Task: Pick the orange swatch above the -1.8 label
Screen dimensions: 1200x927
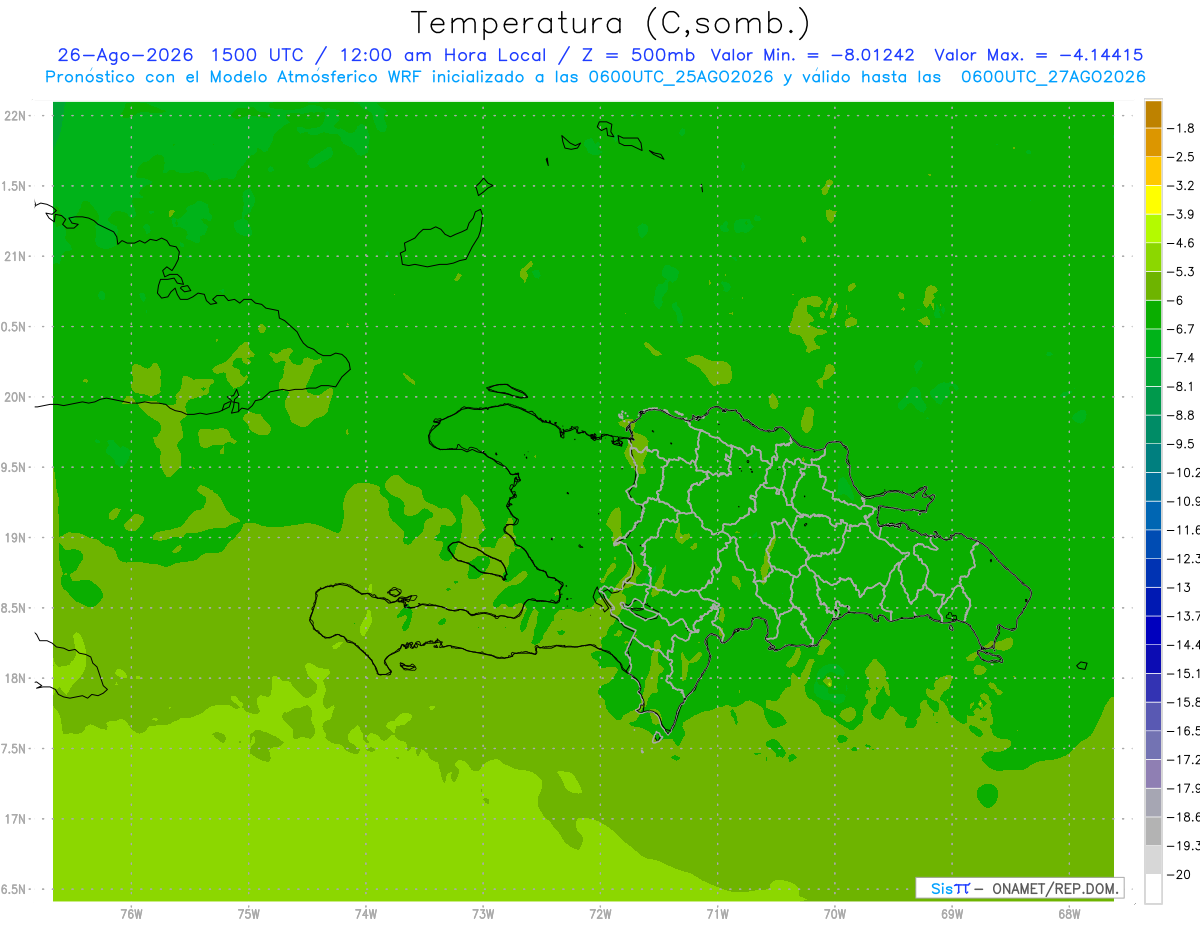Action: pos(1153,114)
